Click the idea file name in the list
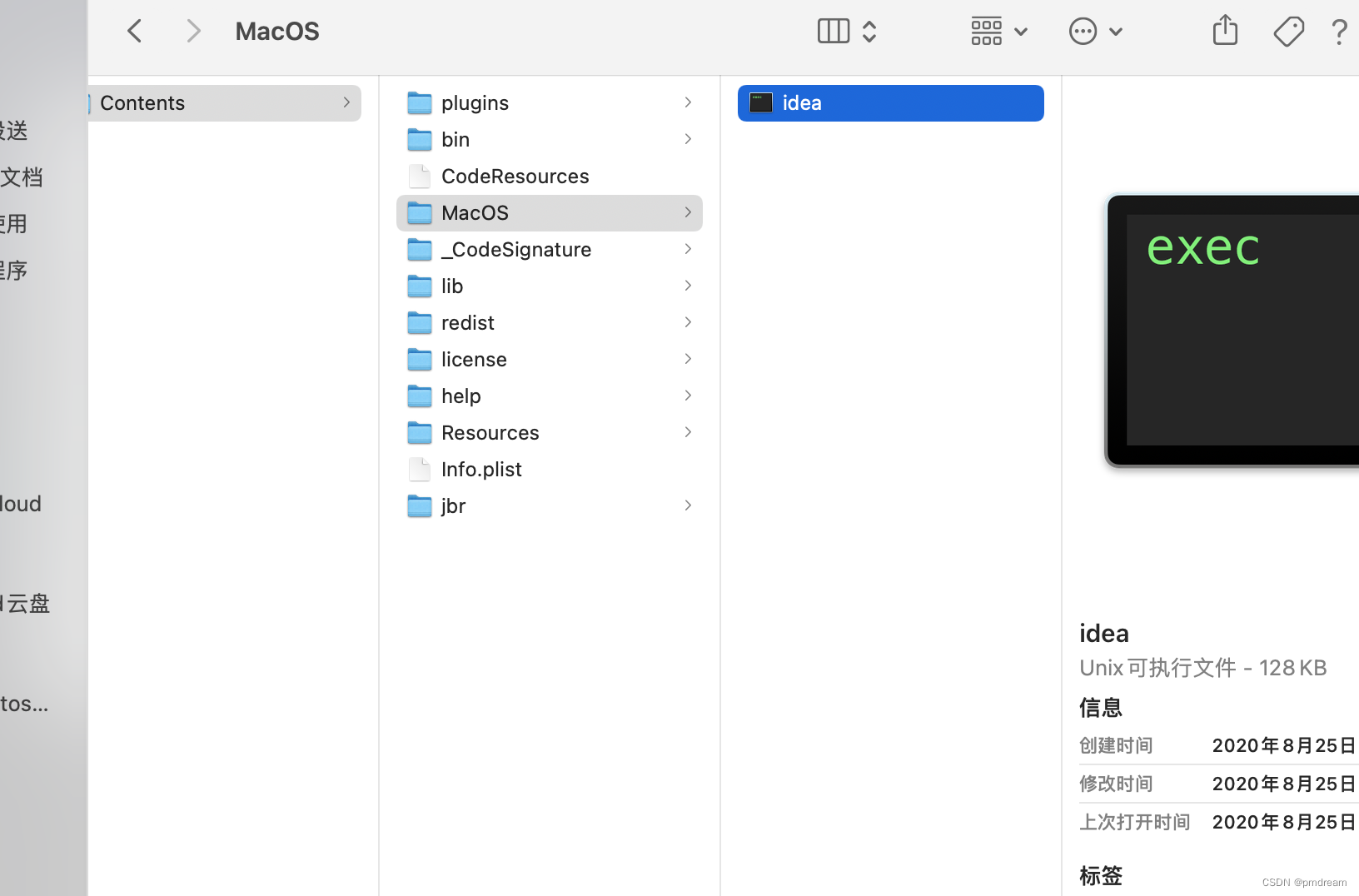This screenshot has width=1359, height=896. click(802, 103)
